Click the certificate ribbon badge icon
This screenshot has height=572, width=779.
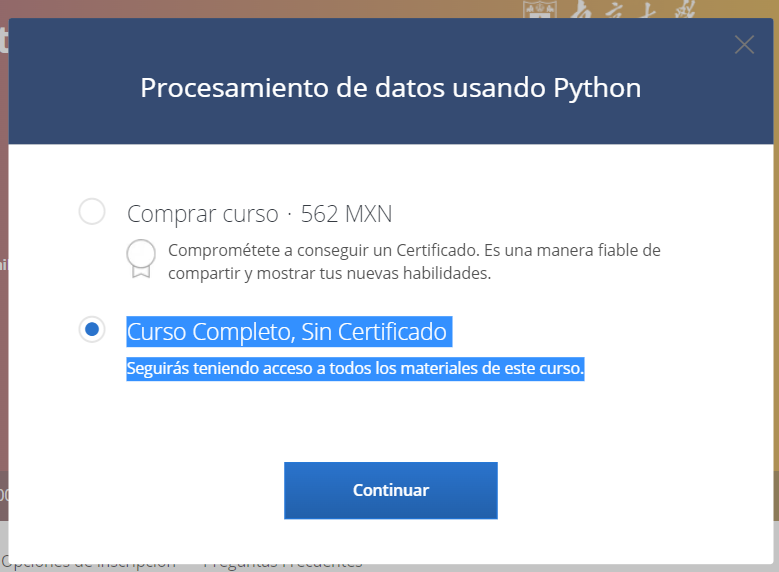(x=141, y=257)
